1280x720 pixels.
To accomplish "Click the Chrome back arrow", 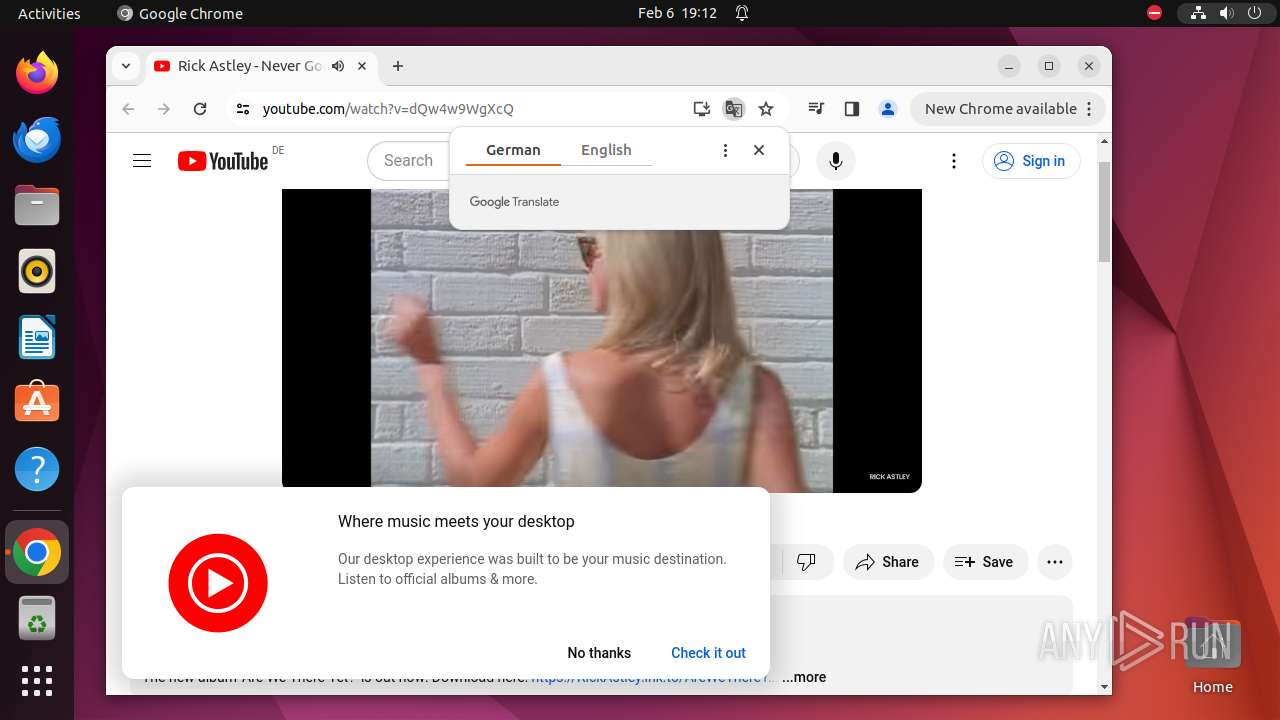I will pos(128,109).
